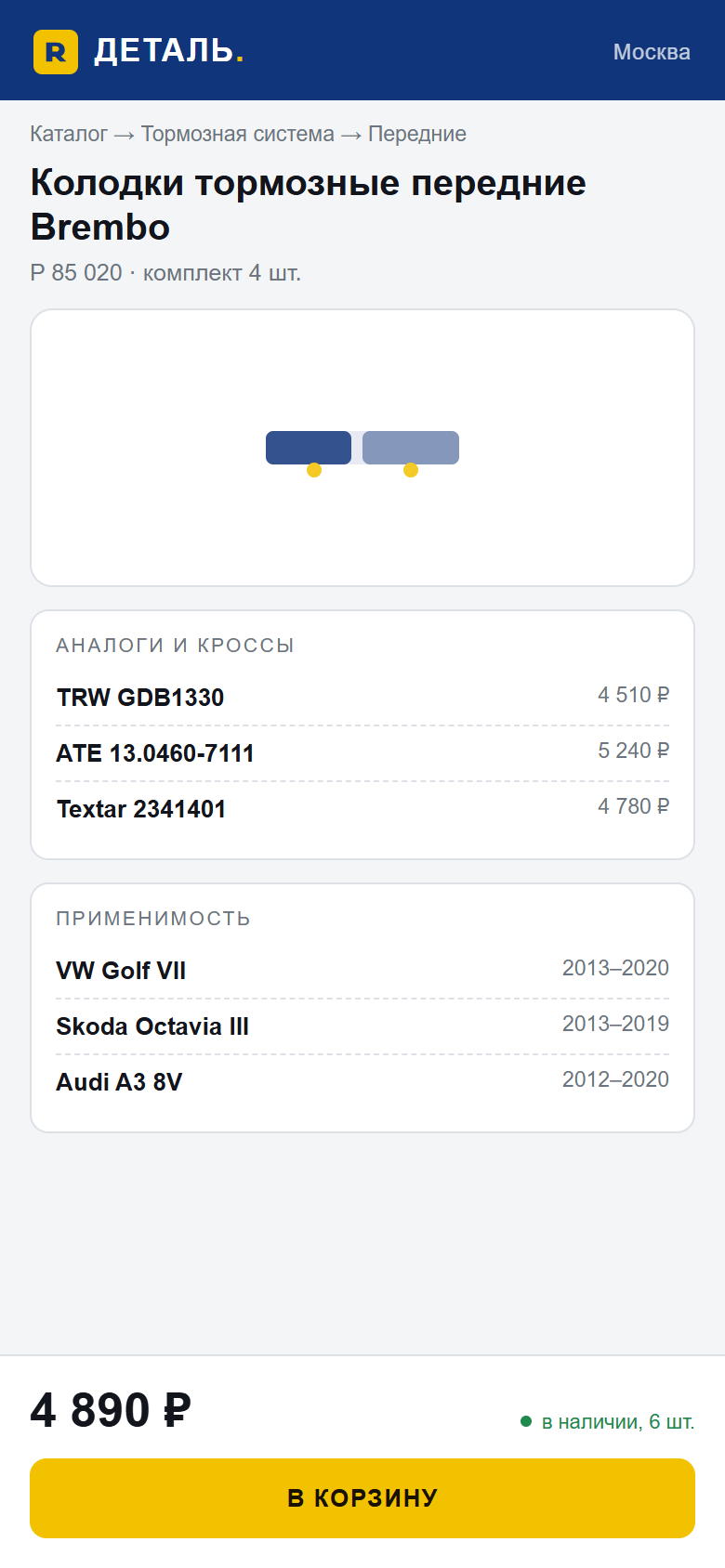
Task: Click the yellow R logo icon
Action: click(x=56, y=52)
